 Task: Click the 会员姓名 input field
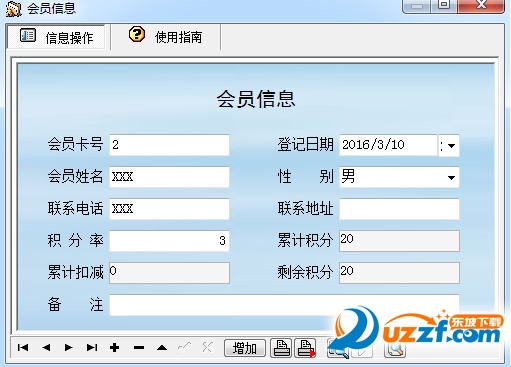[x=169, y=177]
